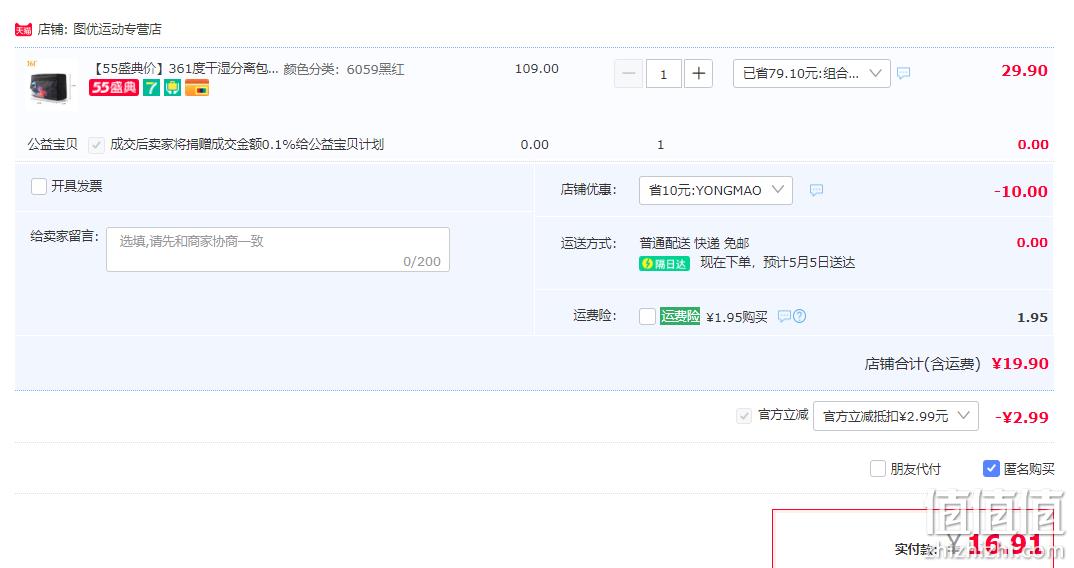1074x568 pixels.
Task: Check the 运费险 shipping insurance checkbox
Action: (x=647, y=316)
